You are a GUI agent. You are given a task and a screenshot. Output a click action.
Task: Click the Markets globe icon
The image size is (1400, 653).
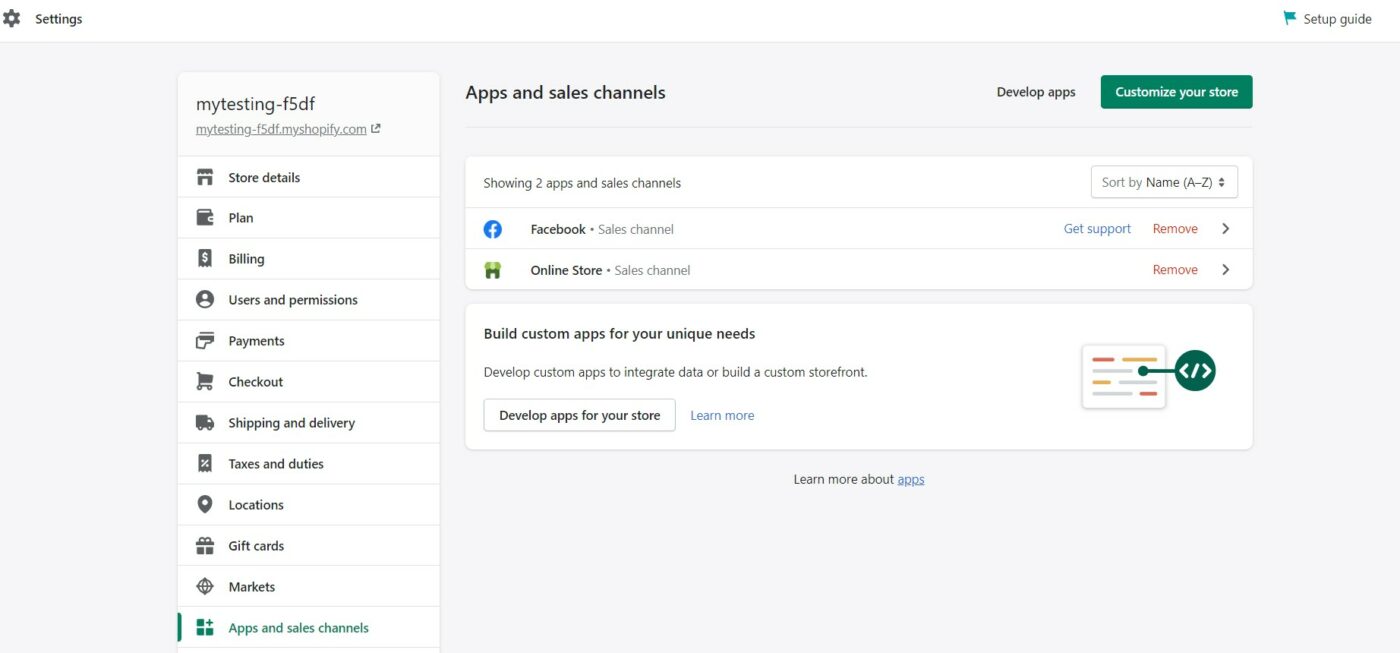click(x=205, y=587)
